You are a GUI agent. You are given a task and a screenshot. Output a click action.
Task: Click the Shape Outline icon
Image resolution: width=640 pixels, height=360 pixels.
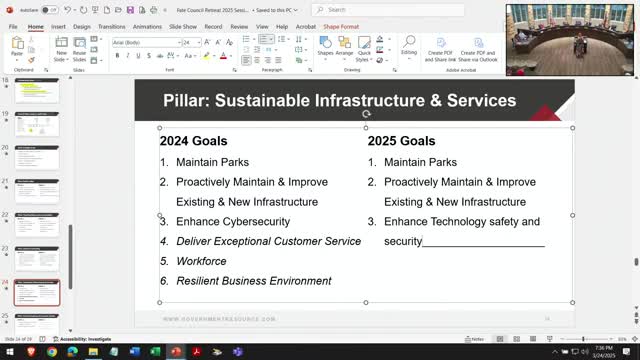tap(380, 49)
